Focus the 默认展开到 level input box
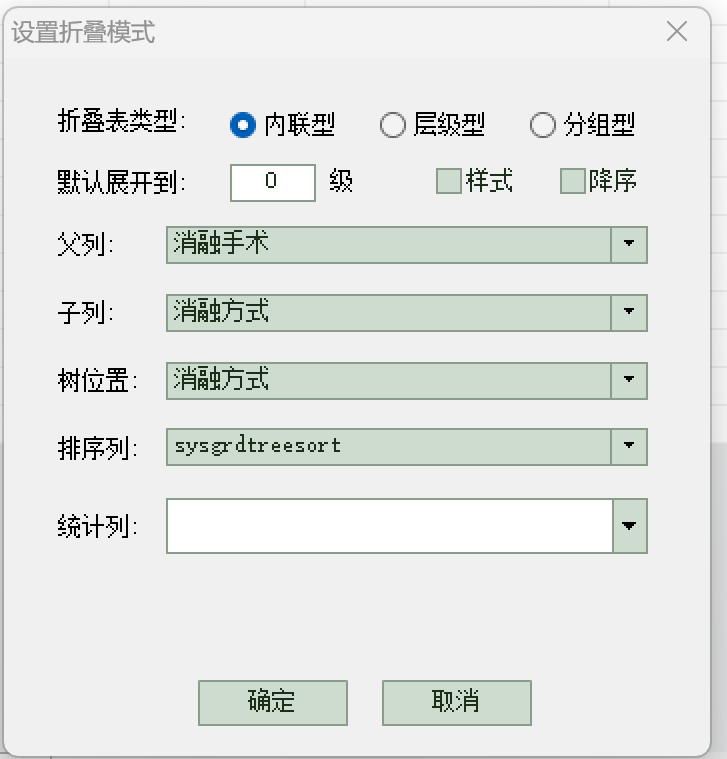This screenshot has height=759, width=727. [273, 182]
